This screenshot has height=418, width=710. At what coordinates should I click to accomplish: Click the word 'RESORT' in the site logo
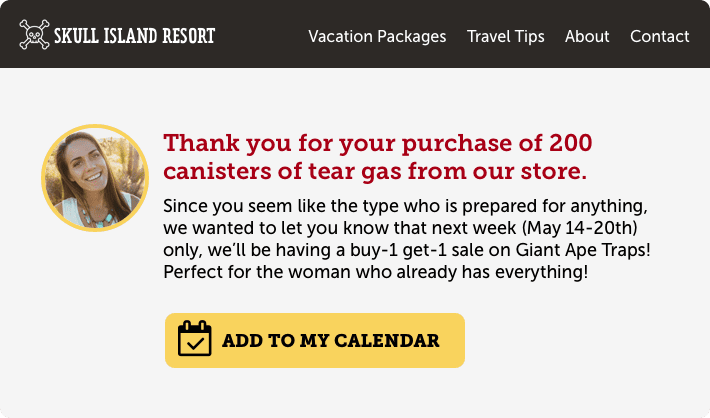(189, 36)
